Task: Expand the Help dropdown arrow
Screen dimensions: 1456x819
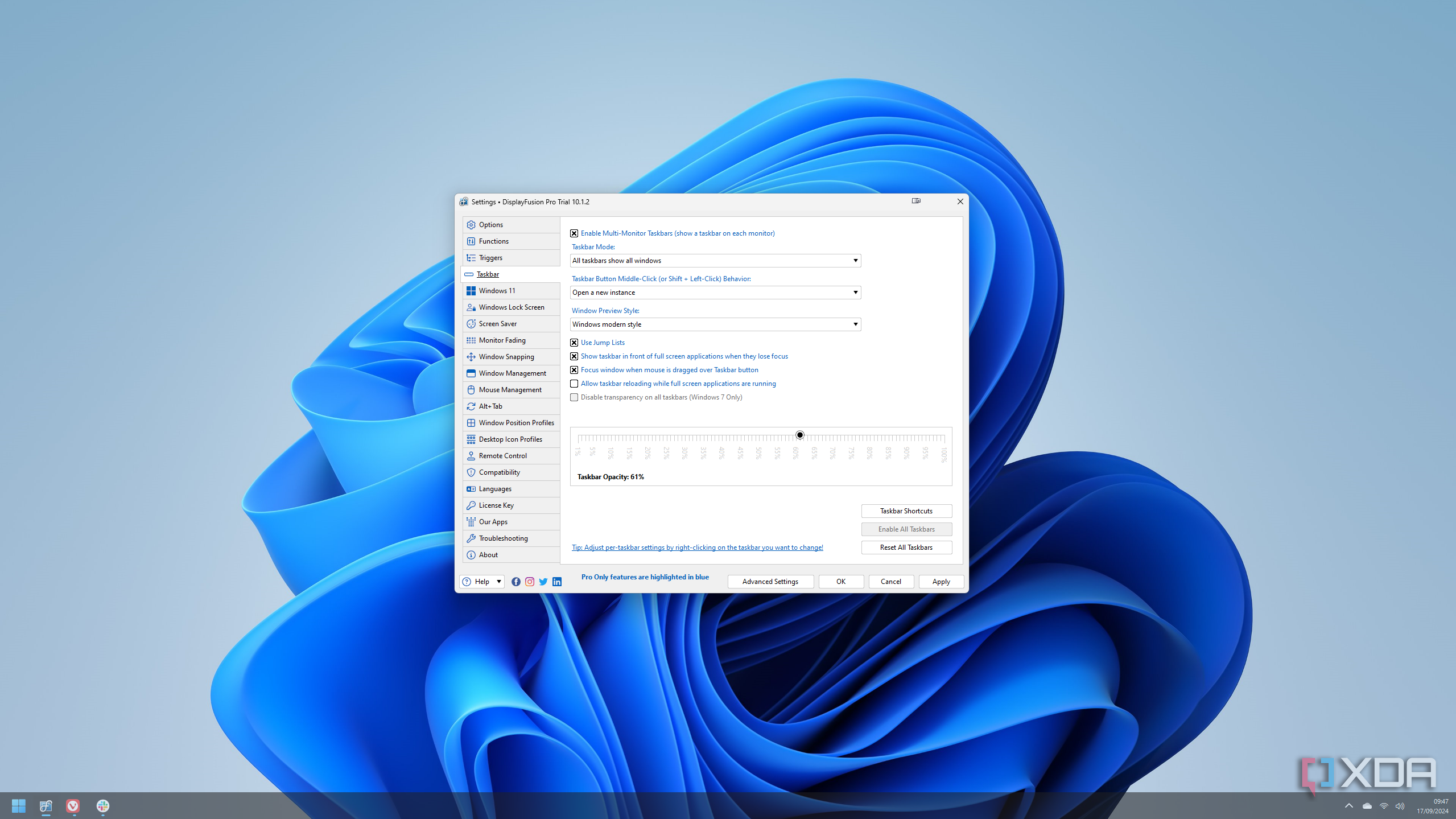Action: click(498, 581)
